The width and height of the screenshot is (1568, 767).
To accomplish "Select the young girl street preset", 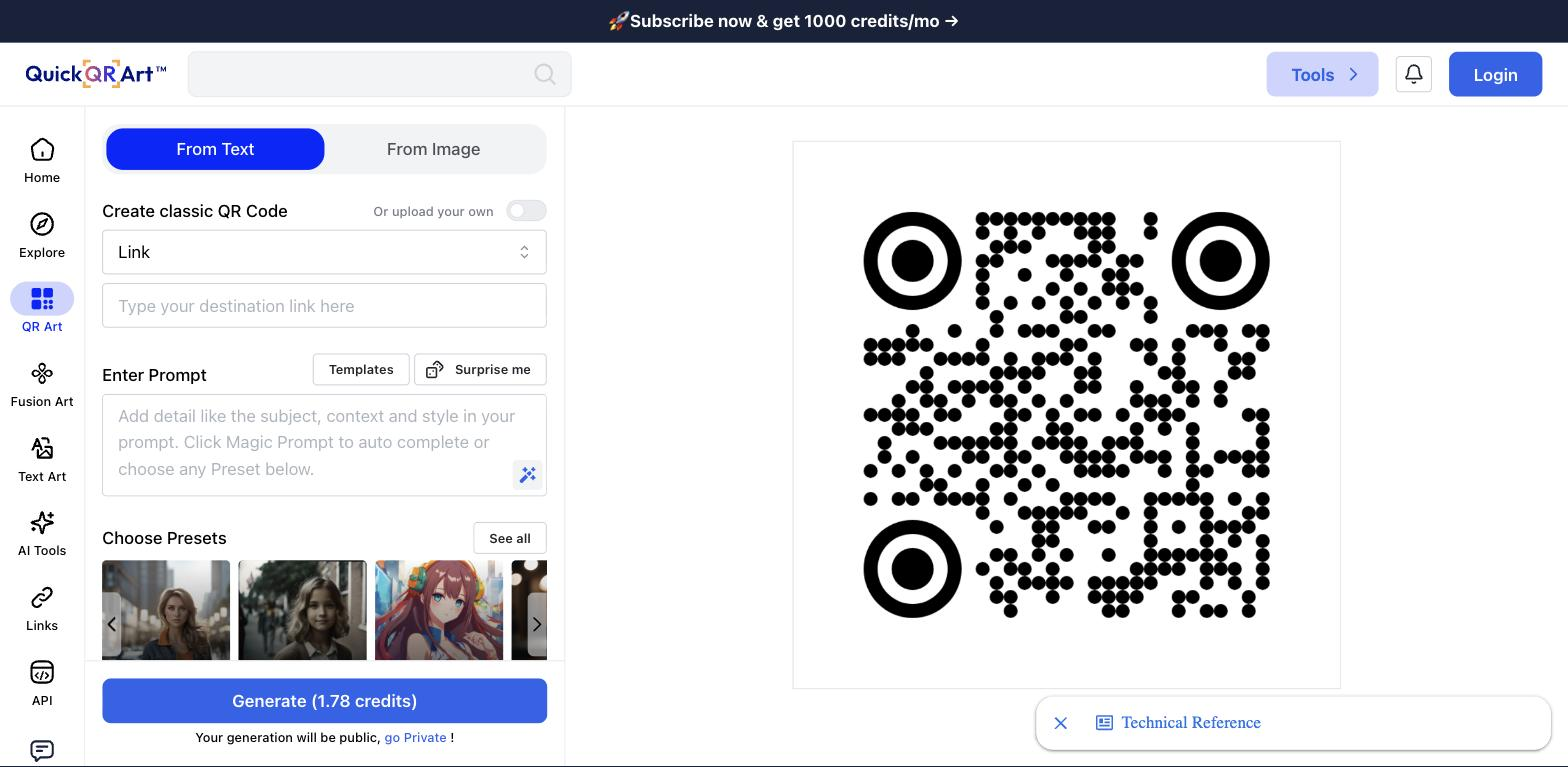I will coord(302,610).
